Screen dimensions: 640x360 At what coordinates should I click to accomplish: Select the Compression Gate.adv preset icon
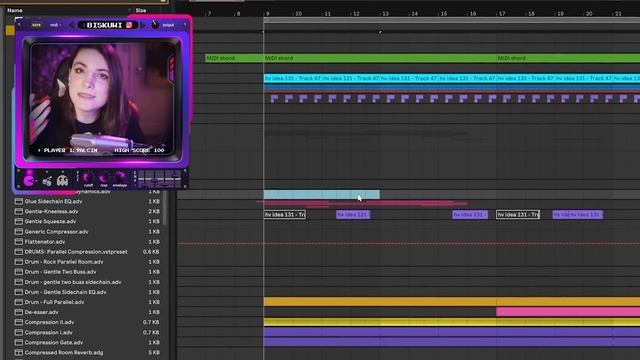(x=18, y=342)
